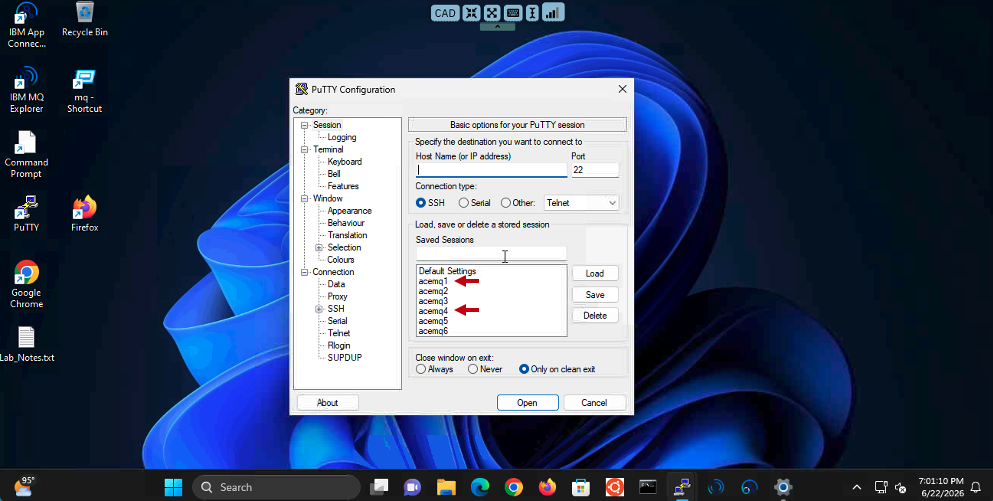Click the Settings gear taskbar icon
This screenshot has width=993, height=501.
pos(783,487)
